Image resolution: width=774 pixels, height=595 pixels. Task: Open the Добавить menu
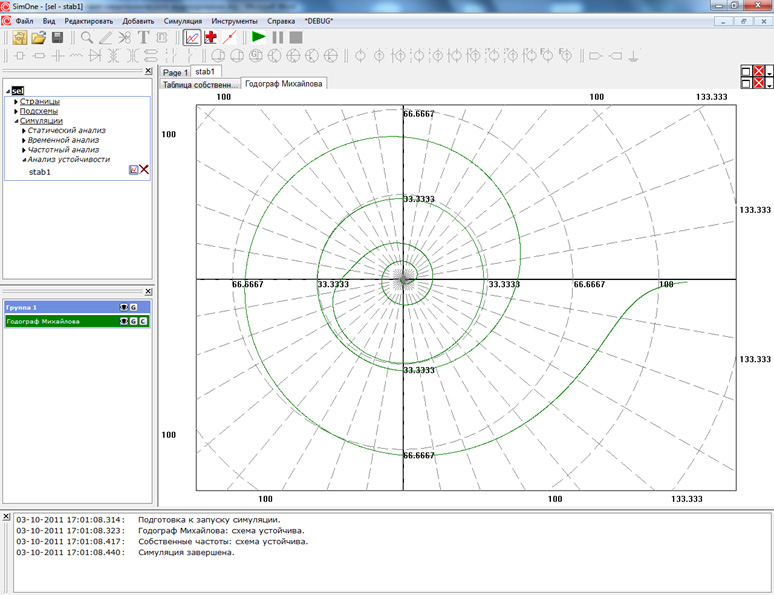(138, 21)
